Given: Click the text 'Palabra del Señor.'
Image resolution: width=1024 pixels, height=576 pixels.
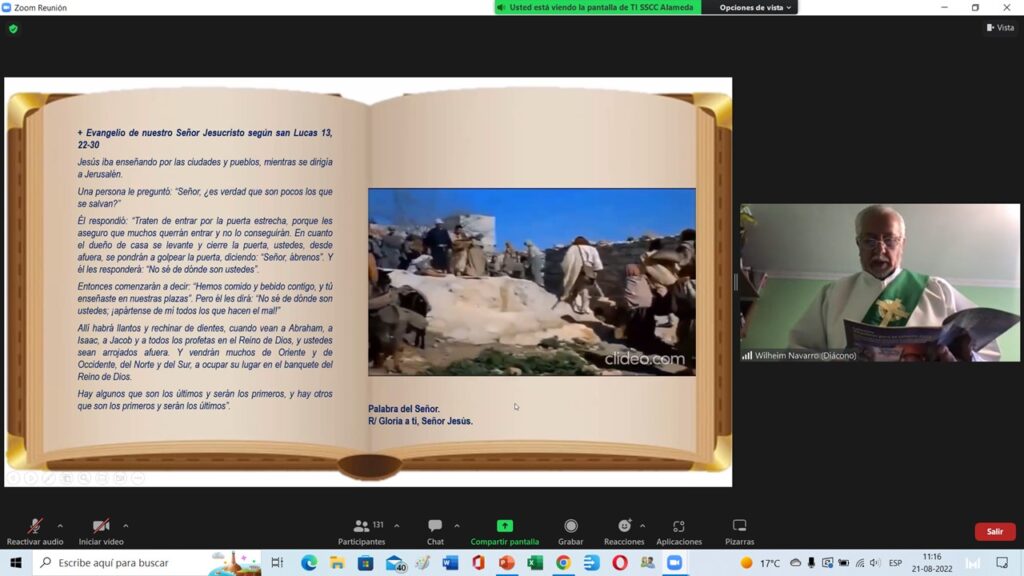Looking at the screenshot, I should (404, 409).
